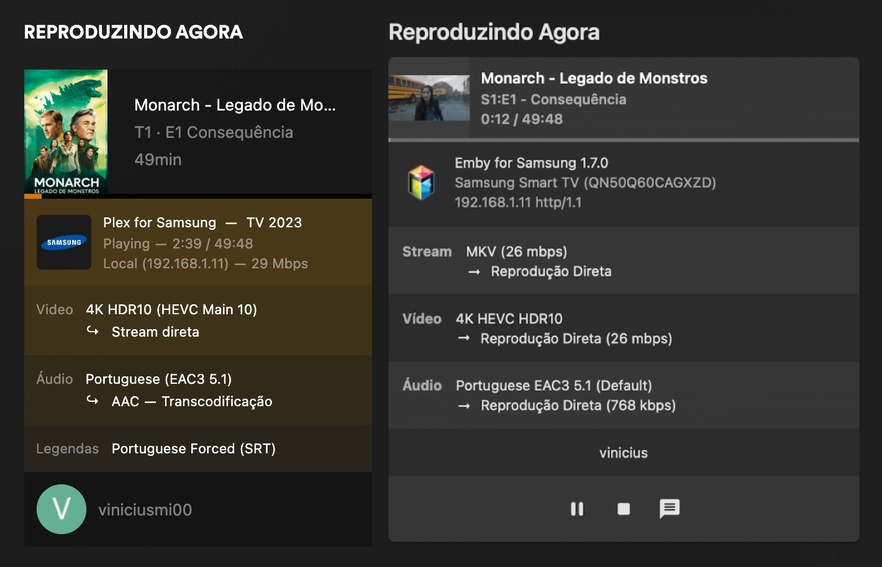The height and width of the screenshot is (567, 882).
Task: Click the 'Reproduzindo Agora' Emby heading
Action: (494, 32)
